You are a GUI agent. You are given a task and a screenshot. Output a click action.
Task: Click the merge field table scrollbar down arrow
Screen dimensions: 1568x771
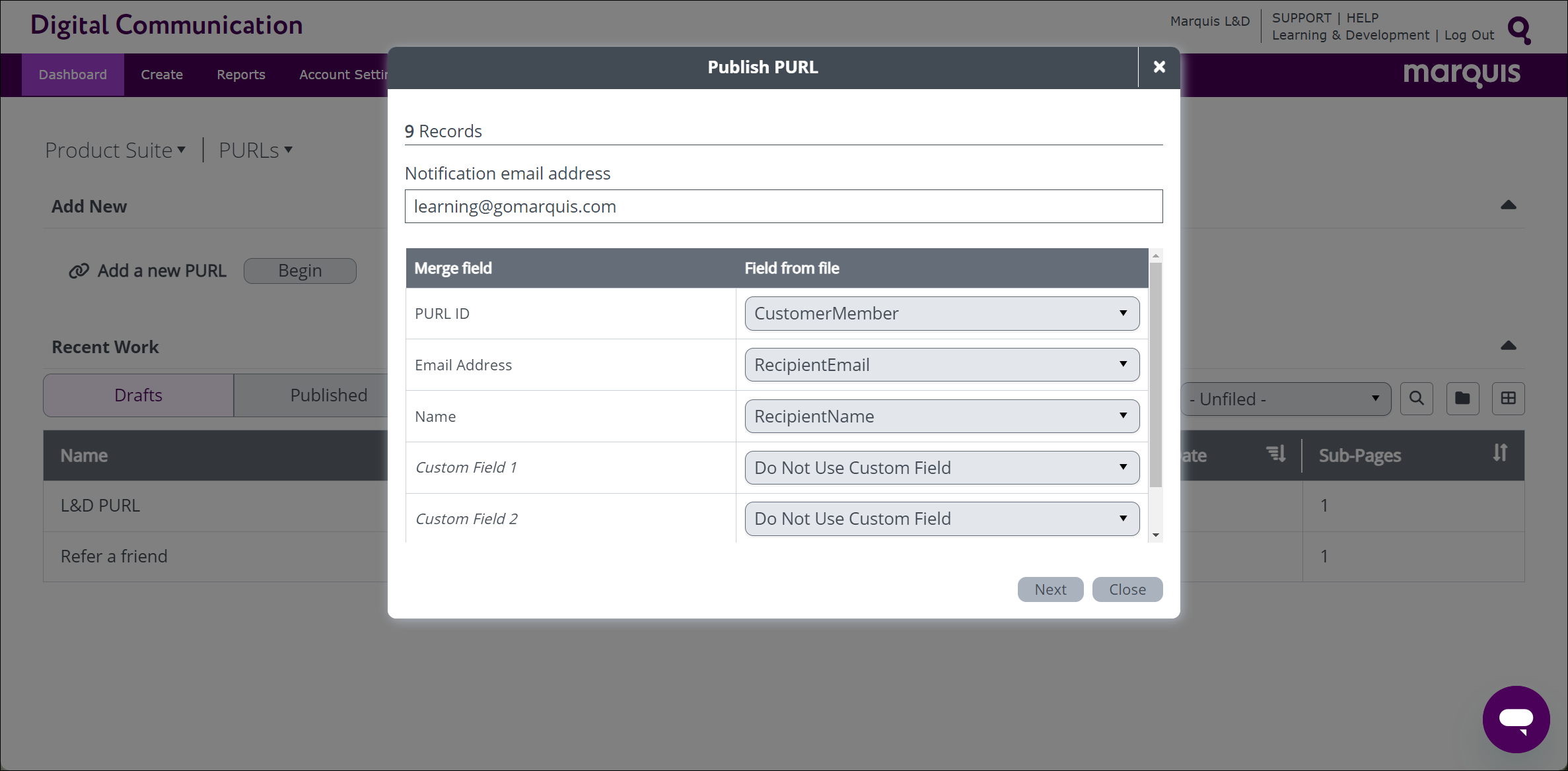[x=1155, y=535]
